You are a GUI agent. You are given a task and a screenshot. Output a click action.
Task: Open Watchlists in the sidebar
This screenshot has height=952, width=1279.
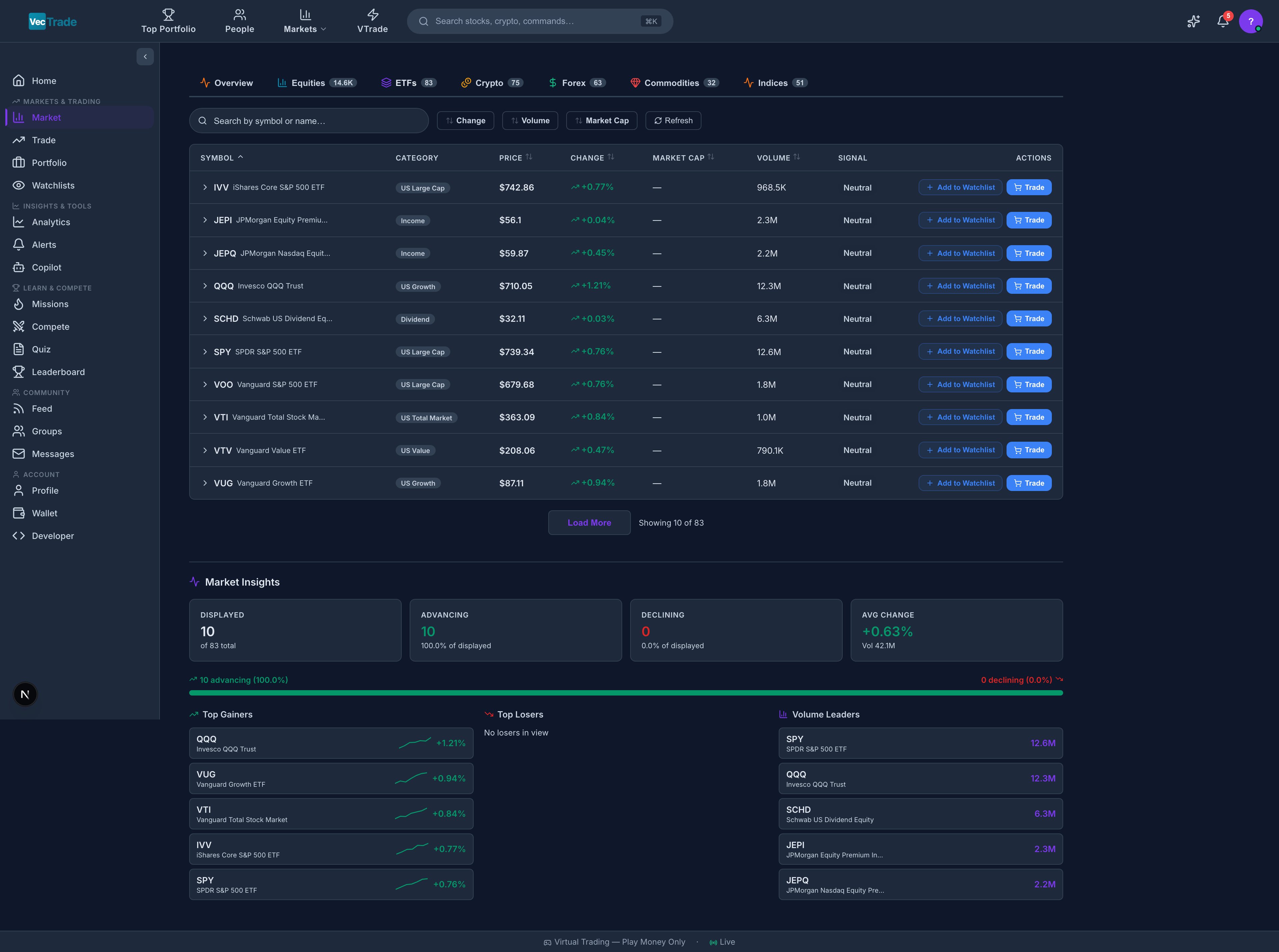tap(80, 186)
